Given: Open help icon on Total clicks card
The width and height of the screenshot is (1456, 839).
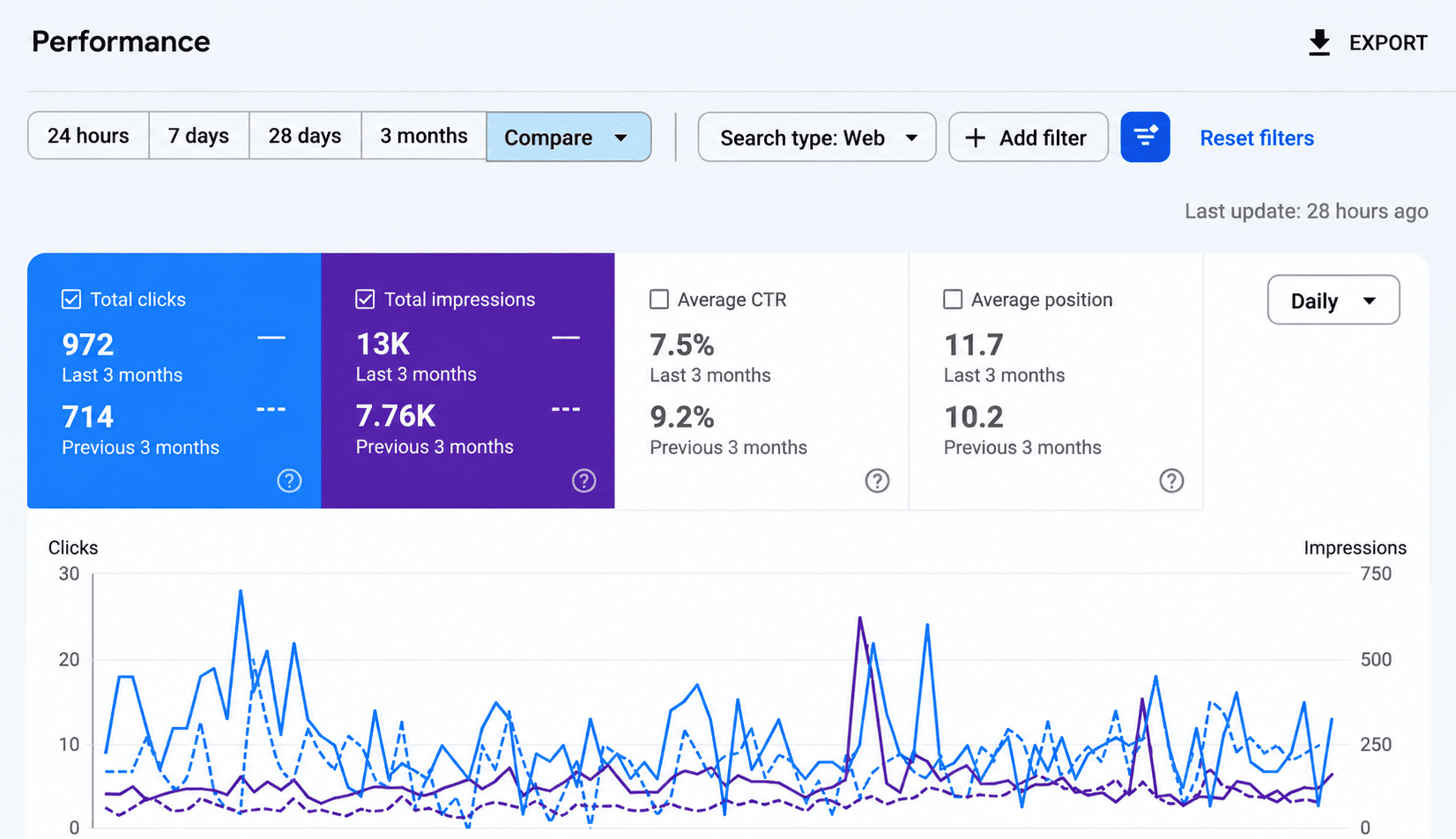Looking at the screenshot, I should [x=289, y=480].
